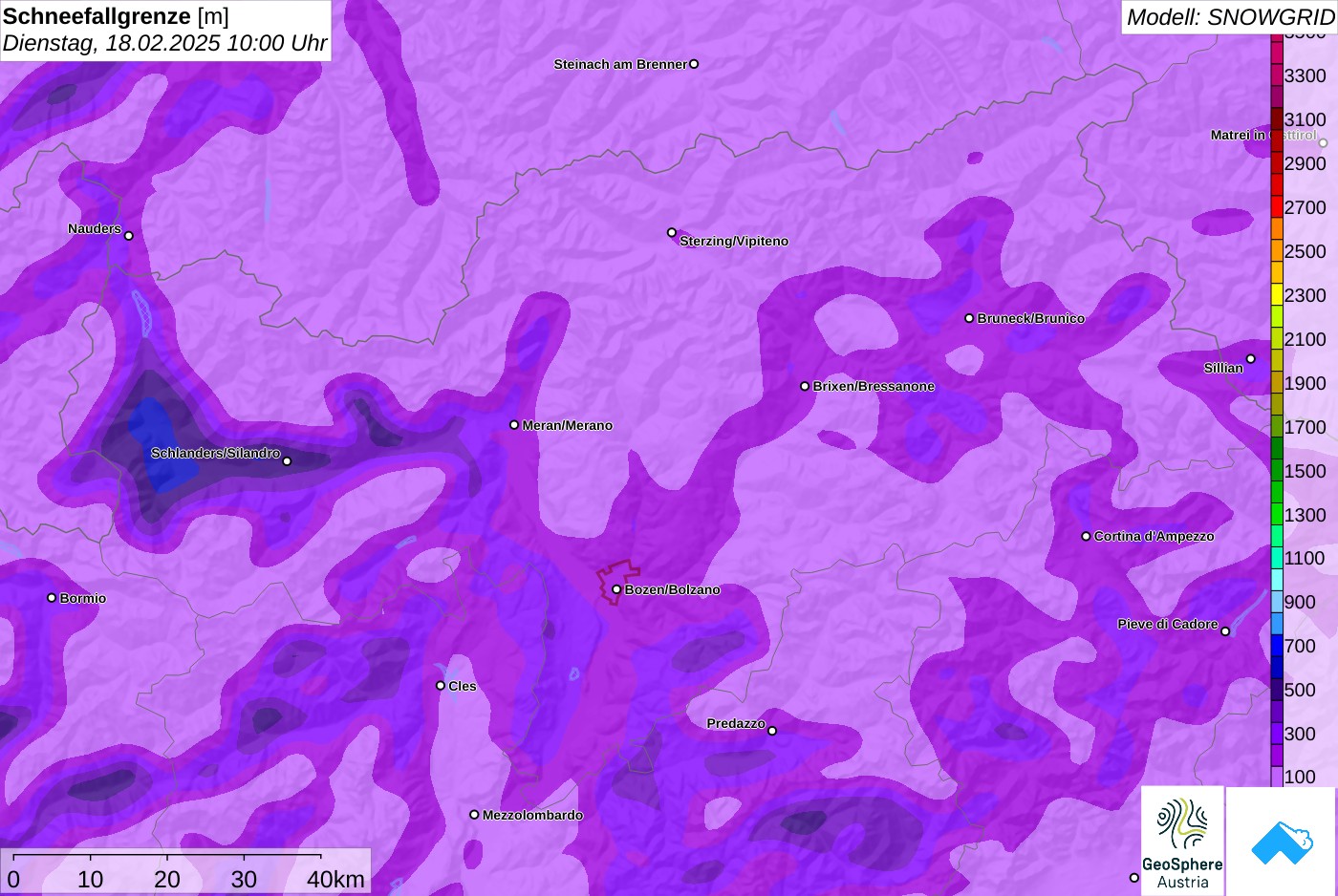Click the green 1500 legend color
Viewport: 1338px width, 896px height.
tap(1277, 470)
